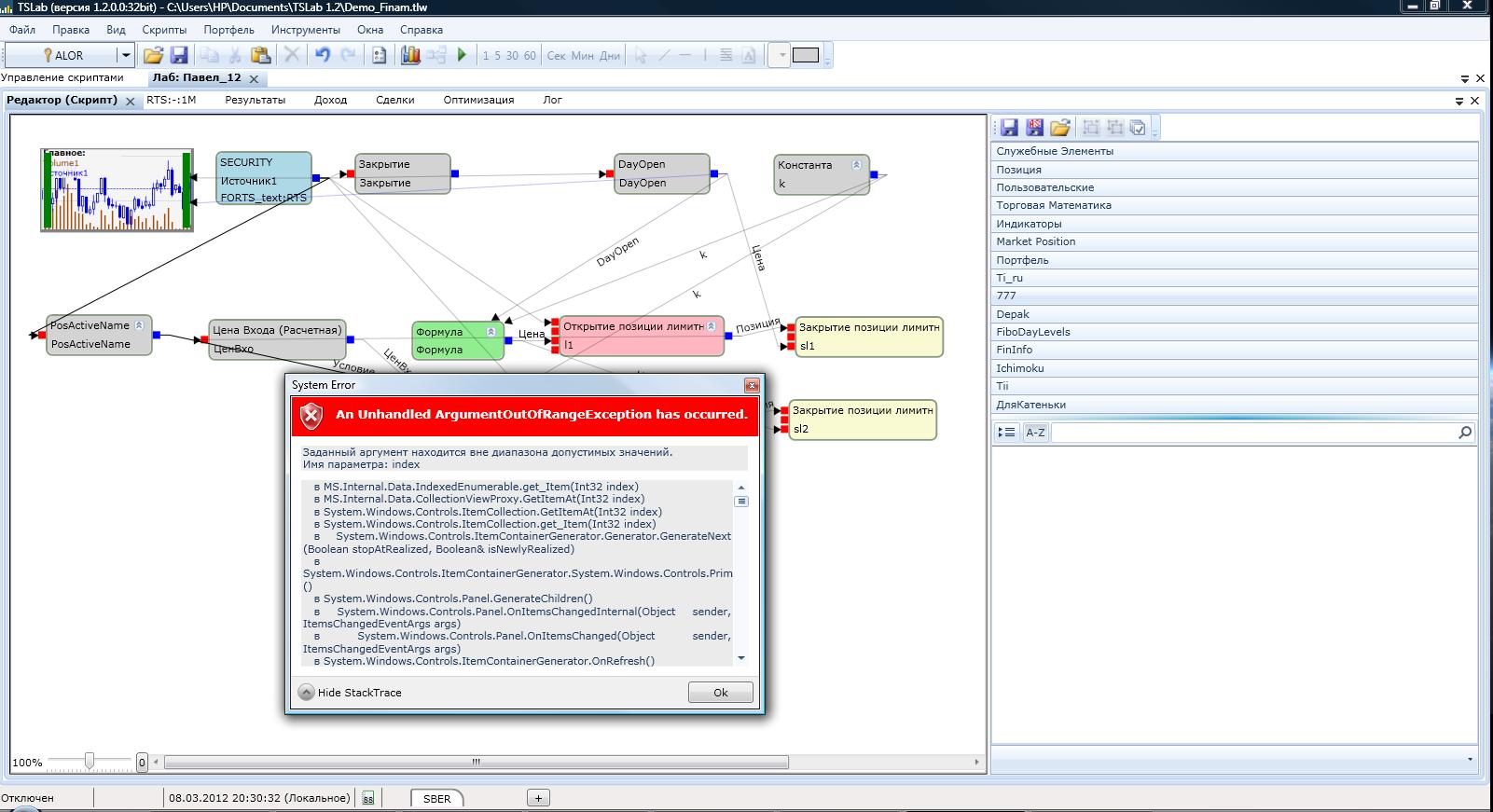This screenshot has height=812, width=1493.
Task: Switch to the Оптимизация tab
Action: (x=478, y=100)
